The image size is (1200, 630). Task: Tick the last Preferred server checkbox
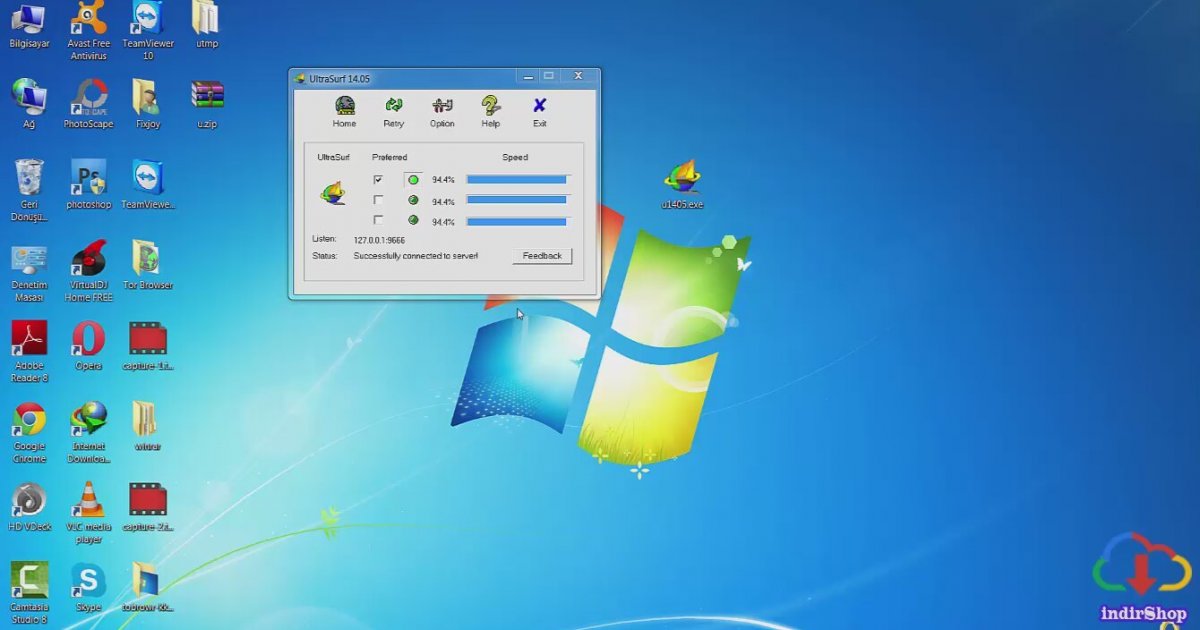(378, 220)
